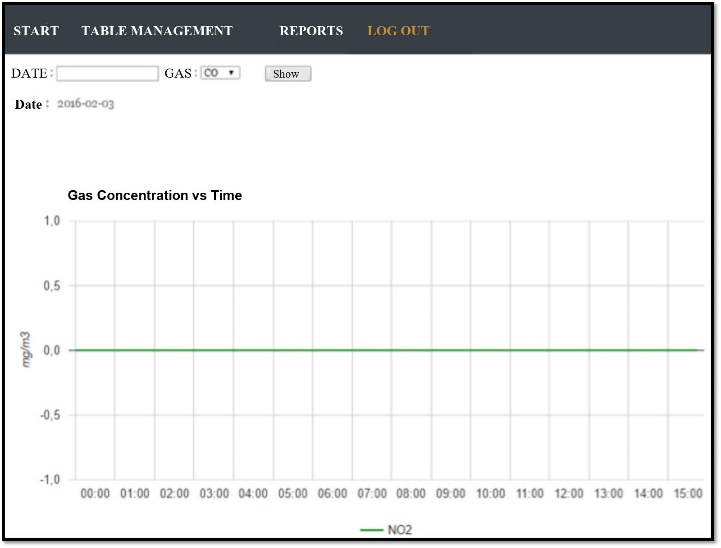
Task: Click the 2016-02-03 date value
Action: (x=85, y=104)
